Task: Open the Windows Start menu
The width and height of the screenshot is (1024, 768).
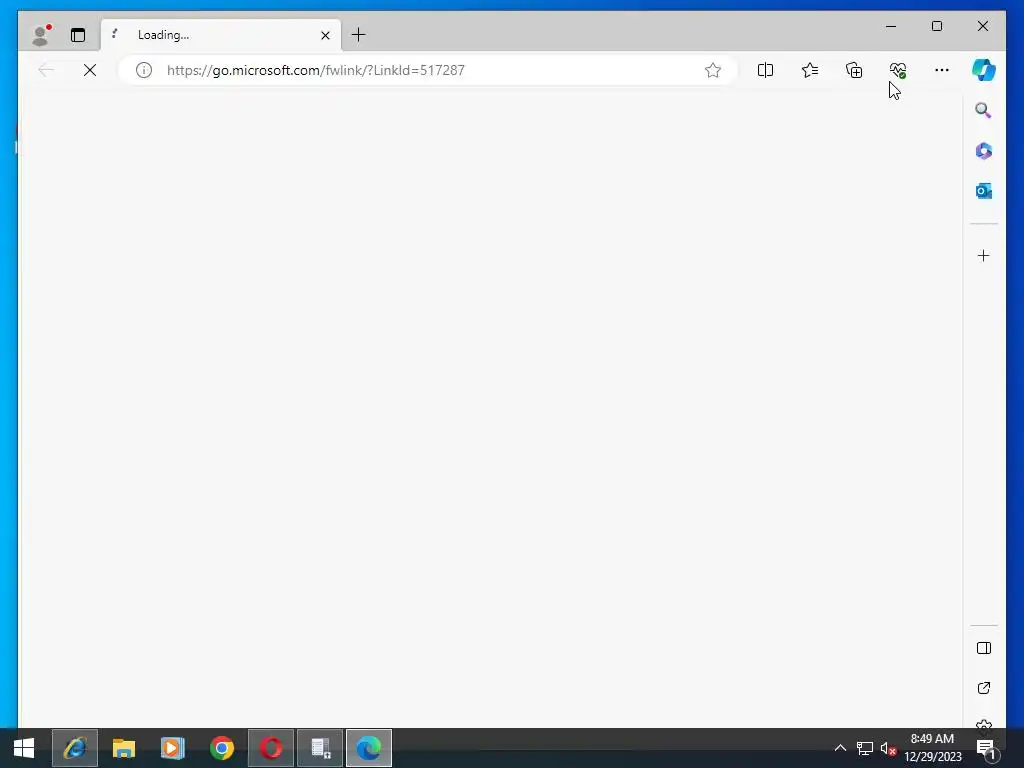Action: point(24,748)
